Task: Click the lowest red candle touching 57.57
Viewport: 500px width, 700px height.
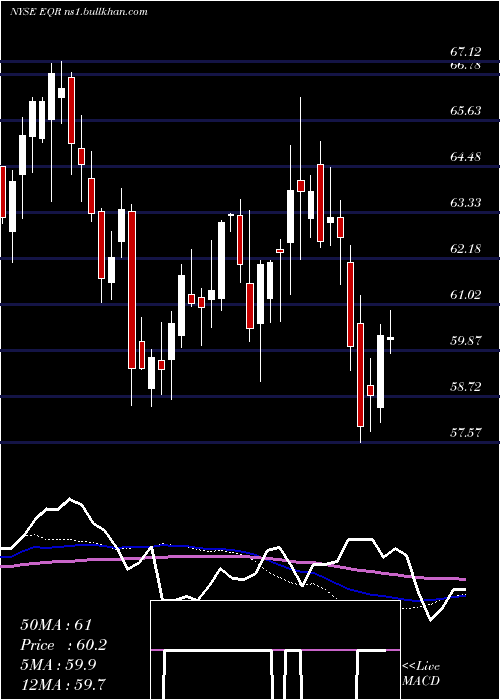Action: pos(360,375)
